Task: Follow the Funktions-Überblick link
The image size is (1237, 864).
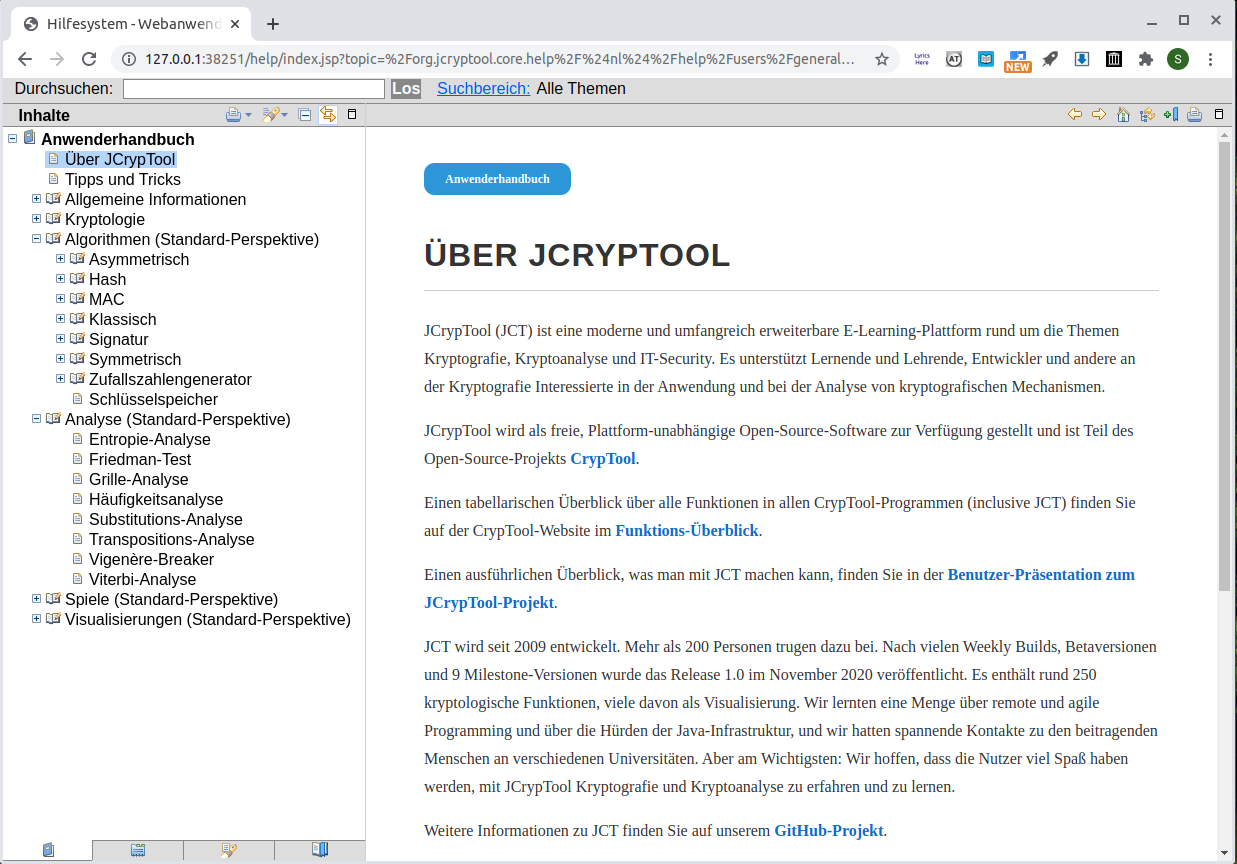Action: tap(687, 531)
